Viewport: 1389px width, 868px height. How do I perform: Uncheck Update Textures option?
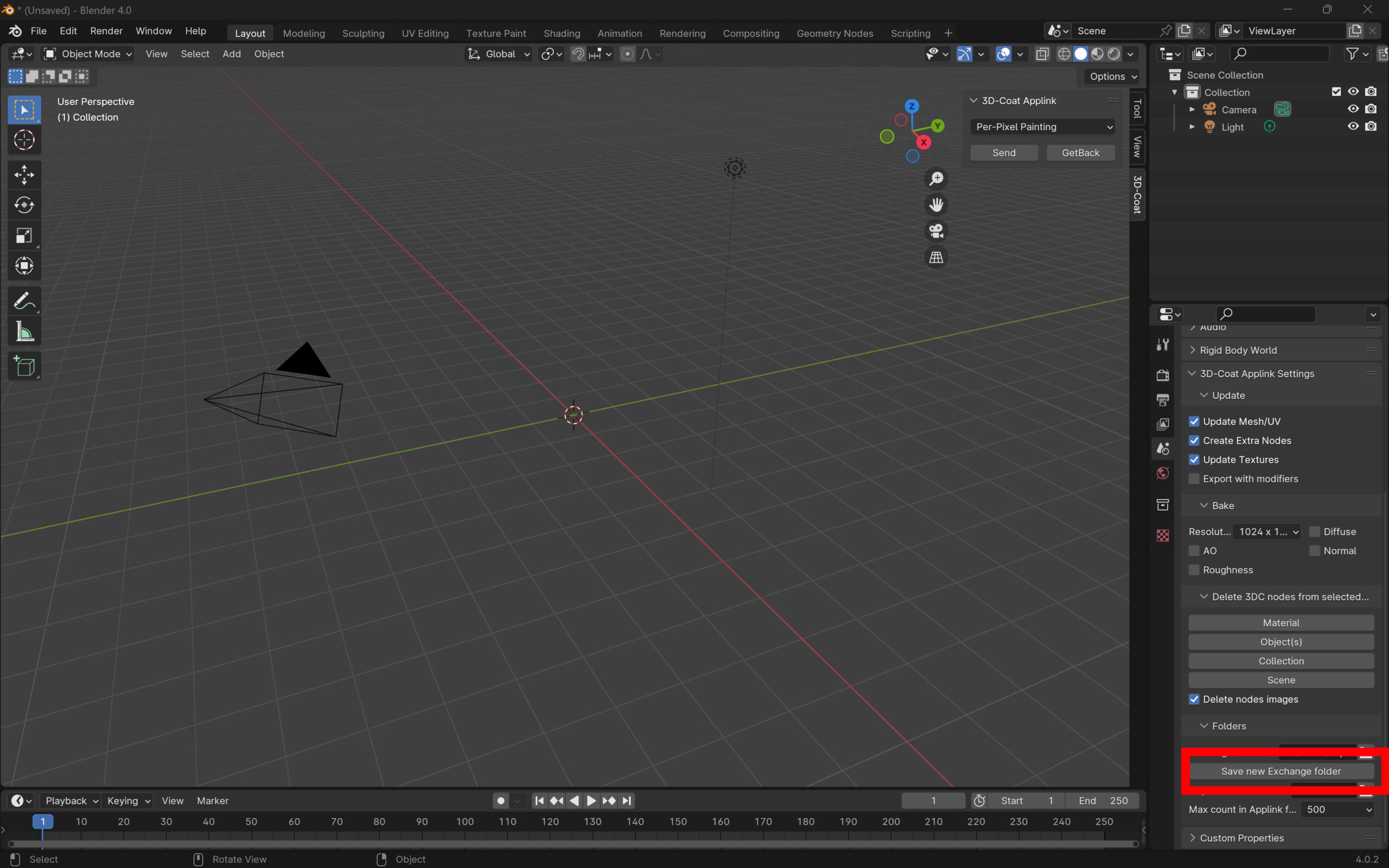click(x=1194, y=460)
